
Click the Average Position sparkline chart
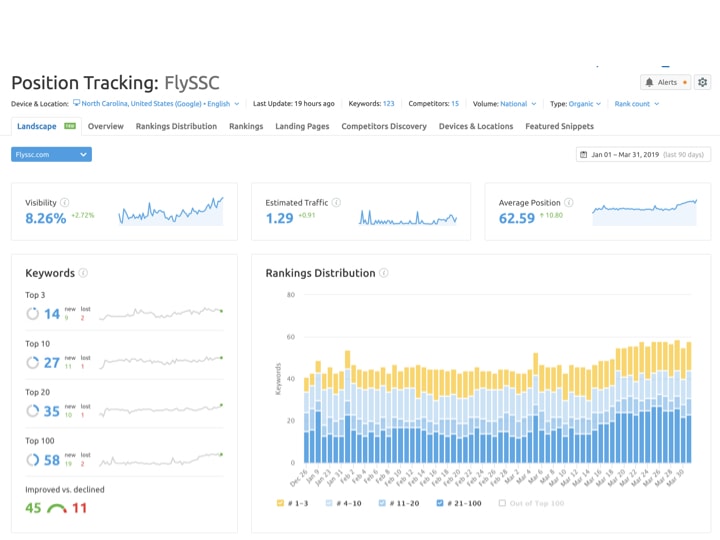click(644, 212)
